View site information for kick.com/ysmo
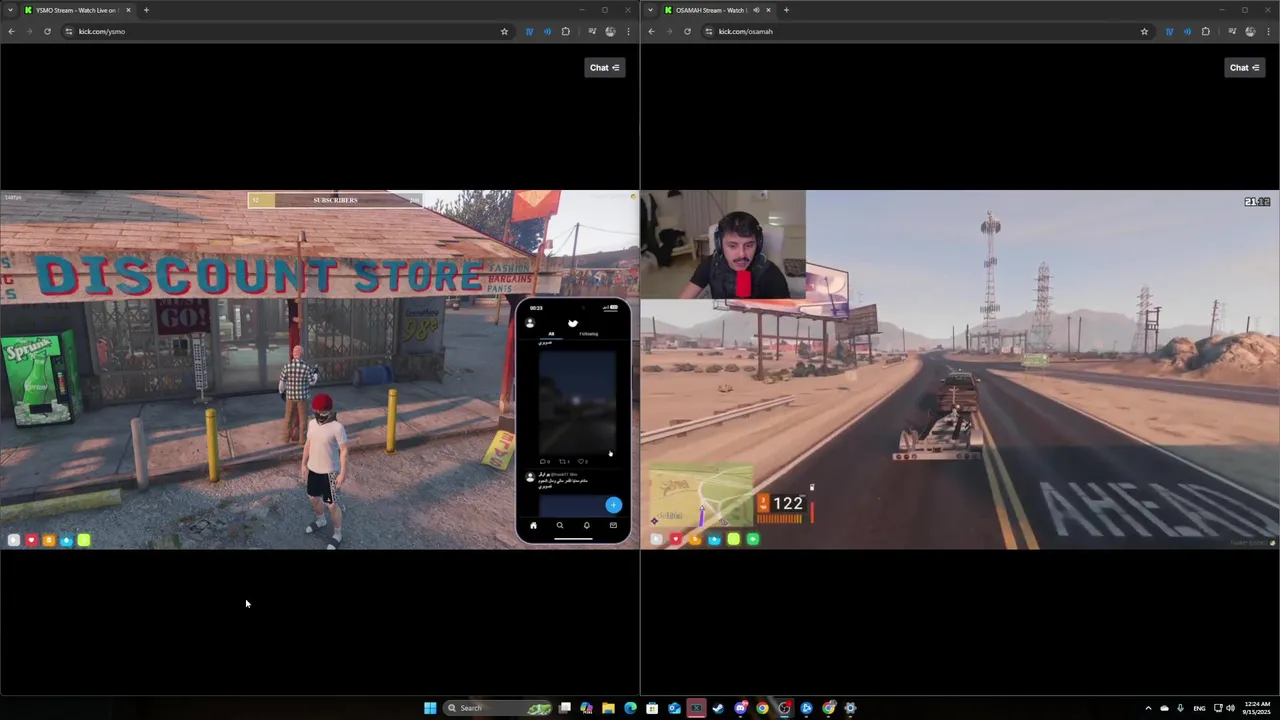 click(x=68, y=31)
